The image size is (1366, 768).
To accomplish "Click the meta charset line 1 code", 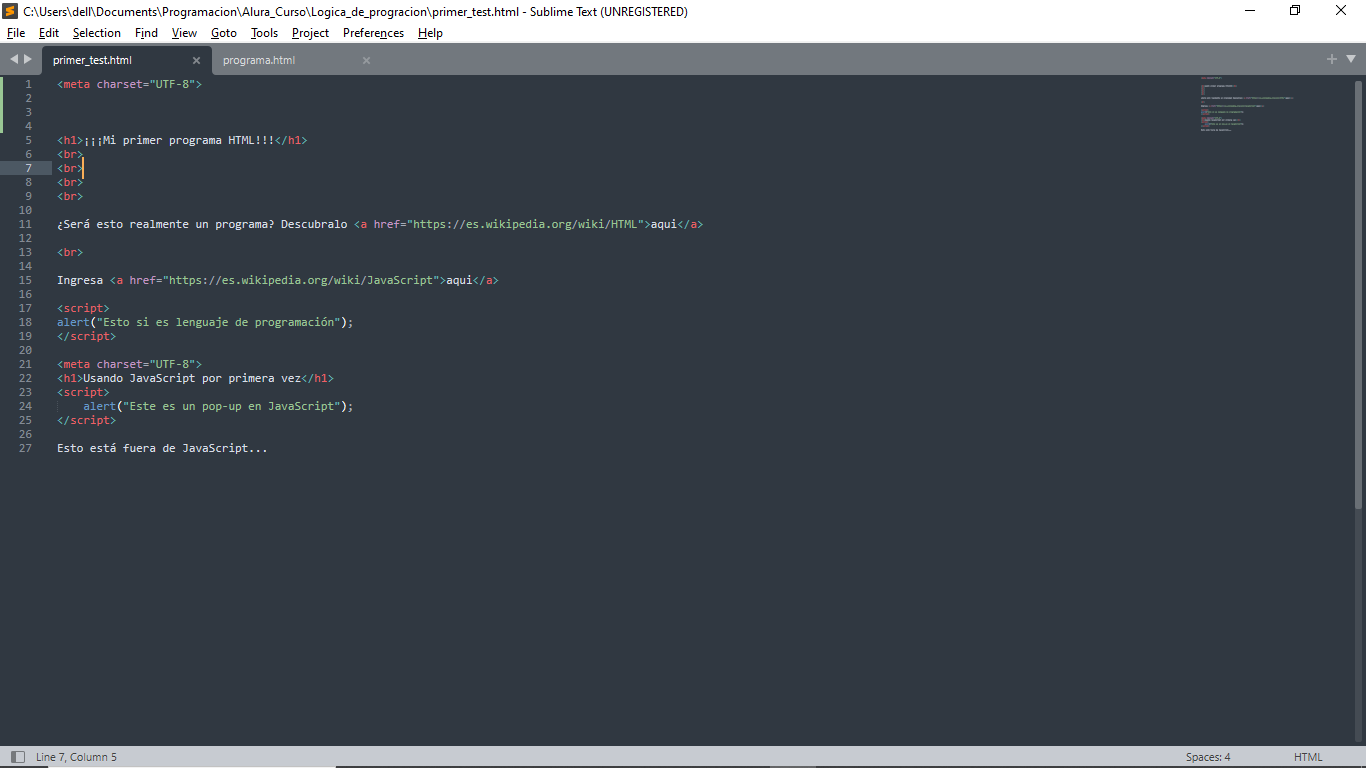I will (130, 84).
